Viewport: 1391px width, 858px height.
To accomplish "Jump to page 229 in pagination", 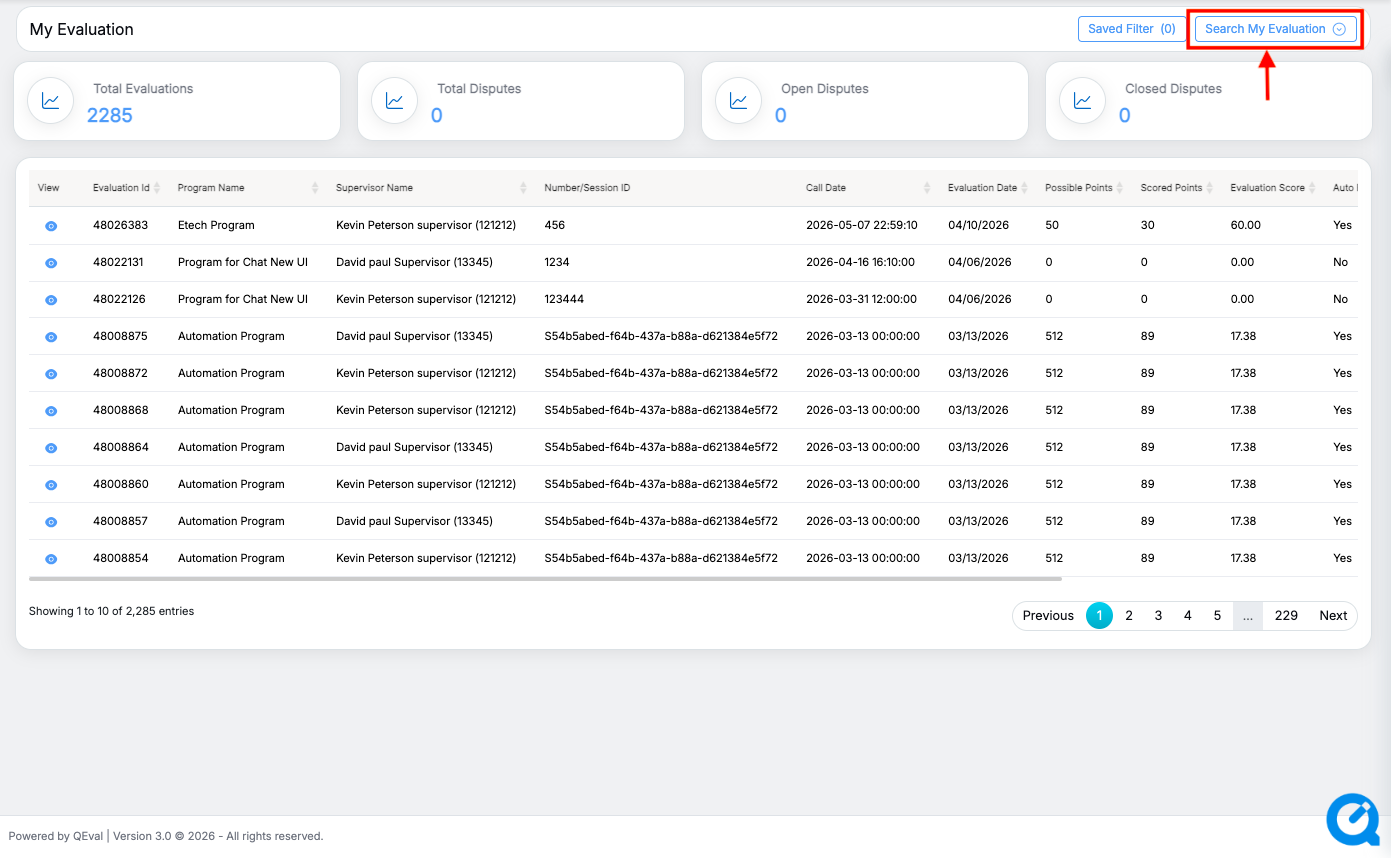I will click(1286, 616).
